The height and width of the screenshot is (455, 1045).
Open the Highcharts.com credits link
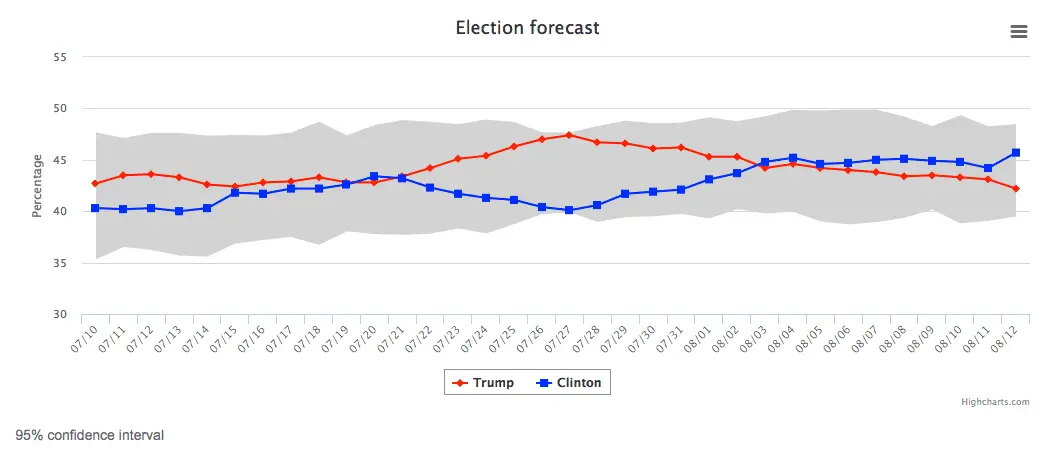coord(994,402)
